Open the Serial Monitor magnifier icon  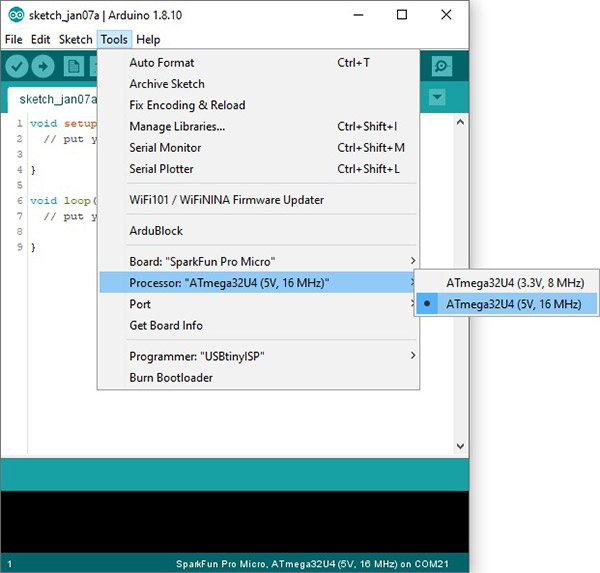pos(442,66)
